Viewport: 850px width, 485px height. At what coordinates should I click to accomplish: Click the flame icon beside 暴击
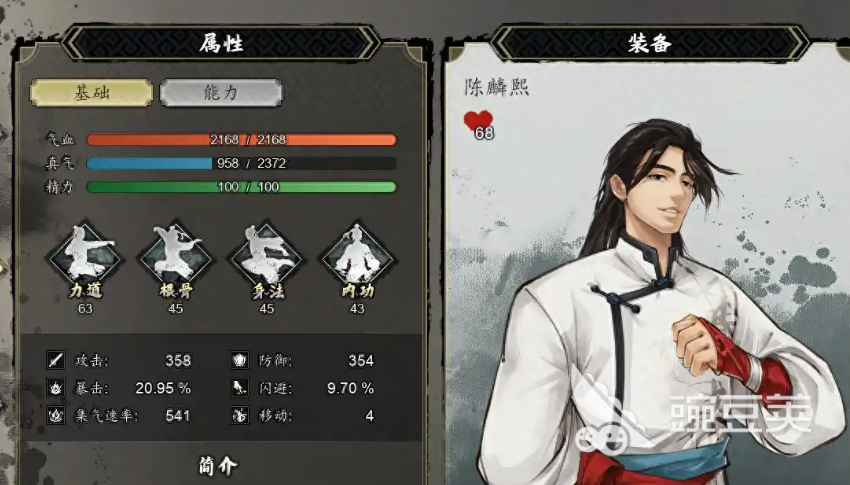tap(56, 388)
